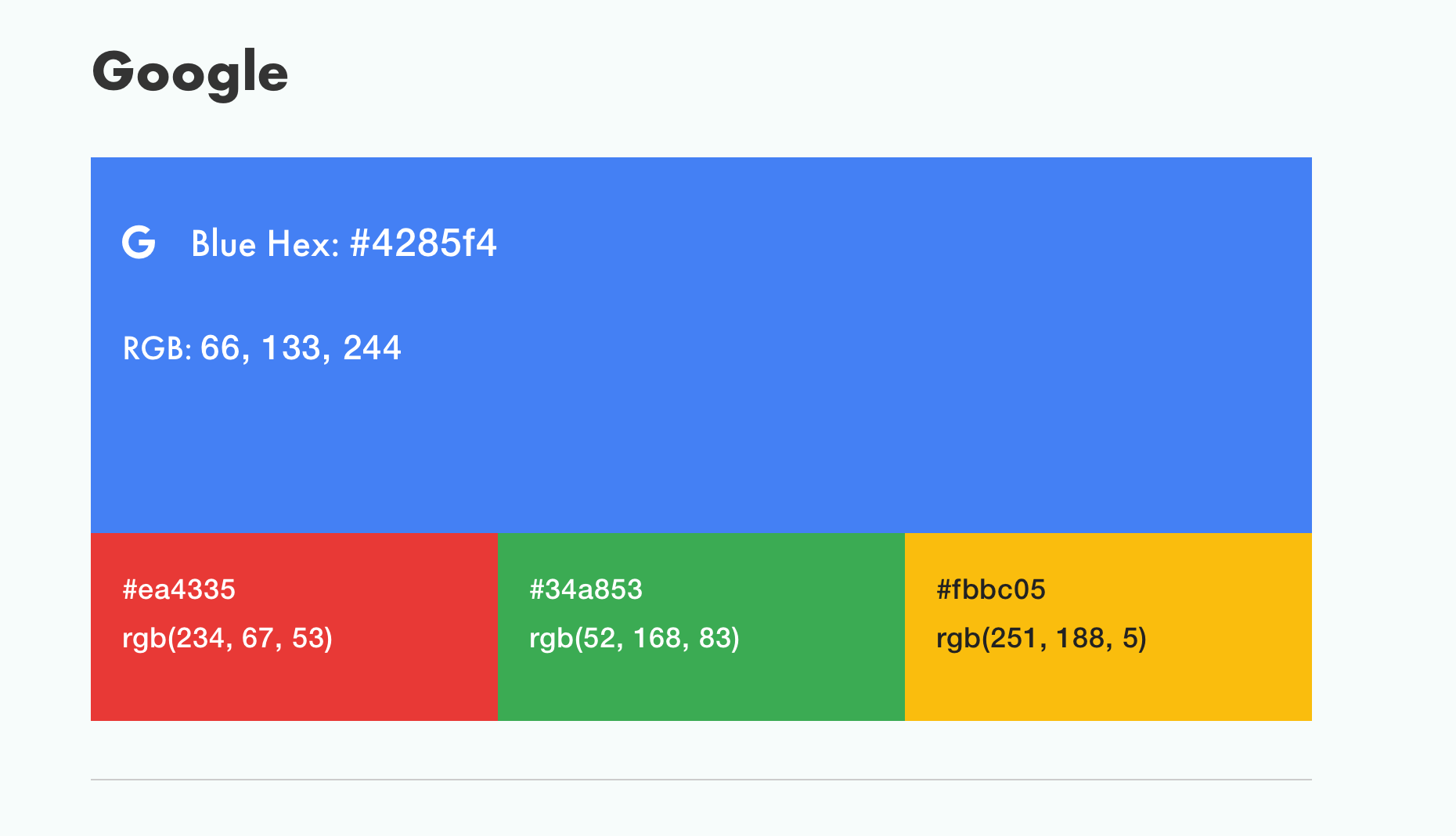Image resolution: width=1456 pixels, height=836 pixels.
Task: Click the rgb(234, 67, 53) text
Action: pyautogui.click(x=227, y=638)
